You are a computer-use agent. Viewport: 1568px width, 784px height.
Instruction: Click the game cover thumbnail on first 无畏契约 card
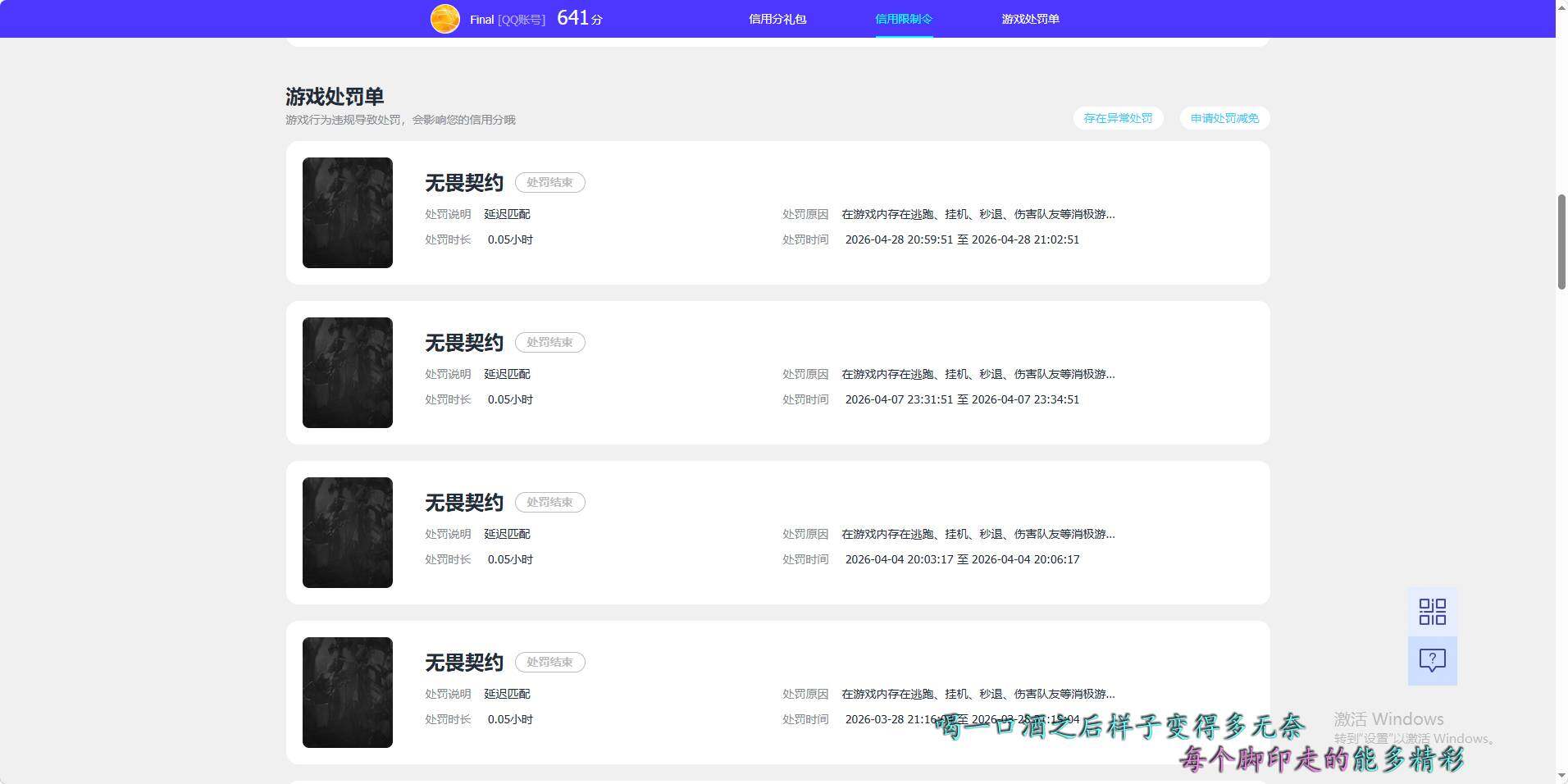347,212
